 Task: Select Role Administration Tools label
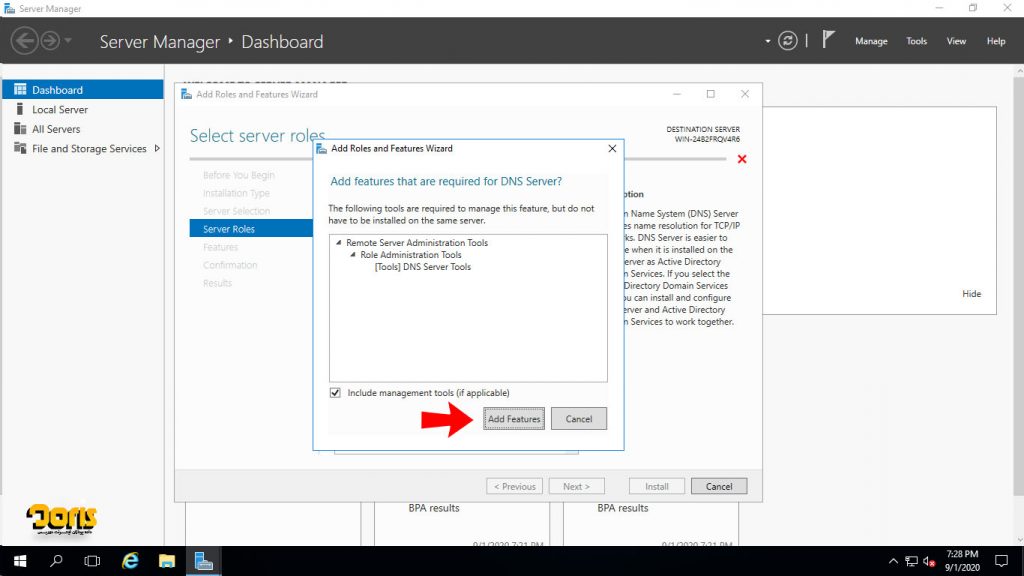coord(411,255)
